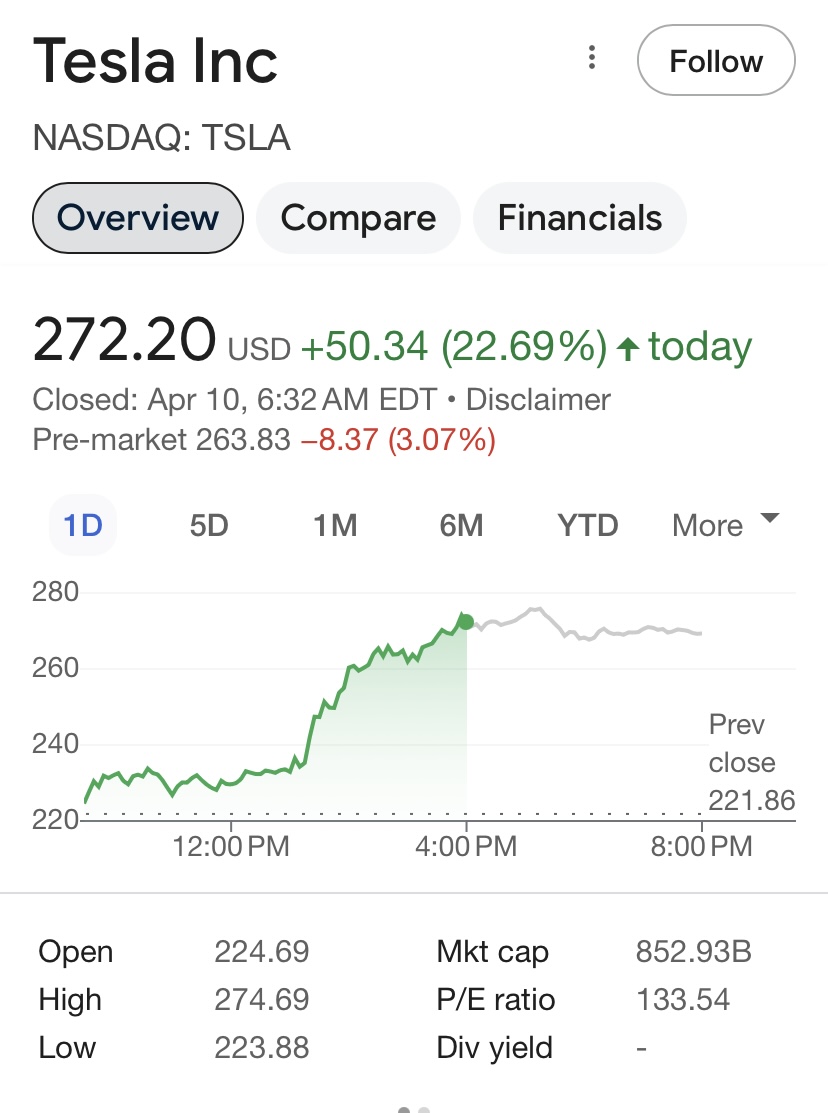This screenshot has height=1113, width=828.
Task: Open the Disclaimer link
Action: tap(538, 400)
